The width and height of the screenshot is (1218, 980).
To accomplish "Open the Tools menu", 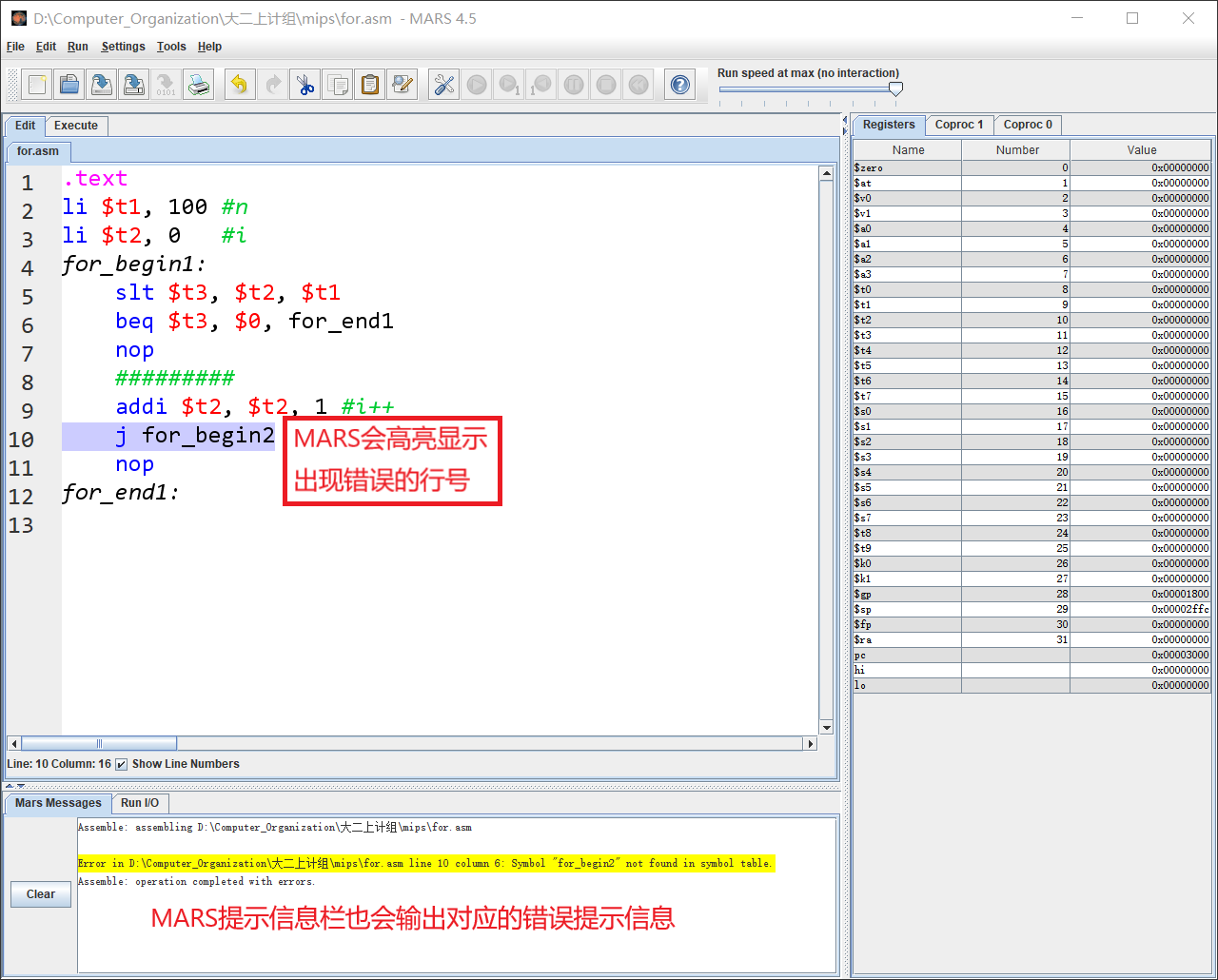I will tap(171, 47).
